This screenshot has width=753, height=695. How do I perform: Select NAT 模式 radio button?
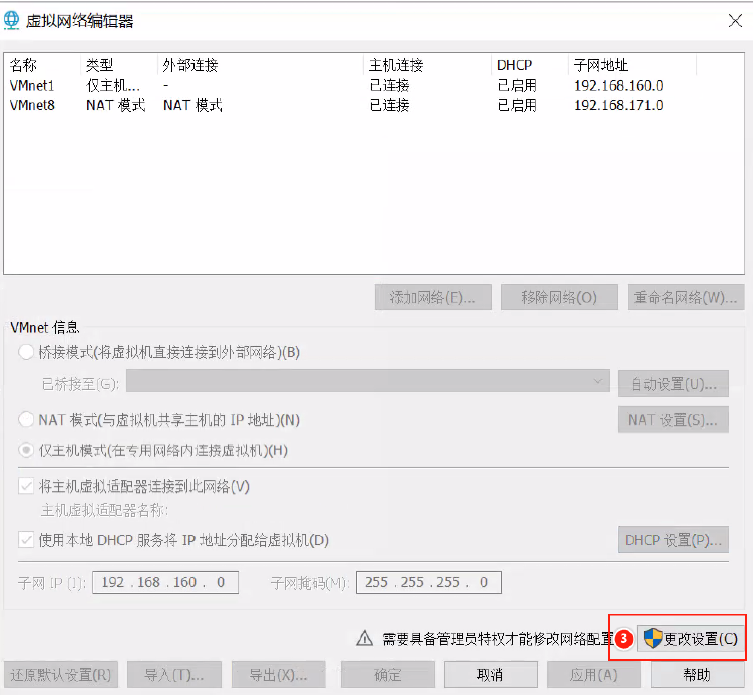point(26,420)
